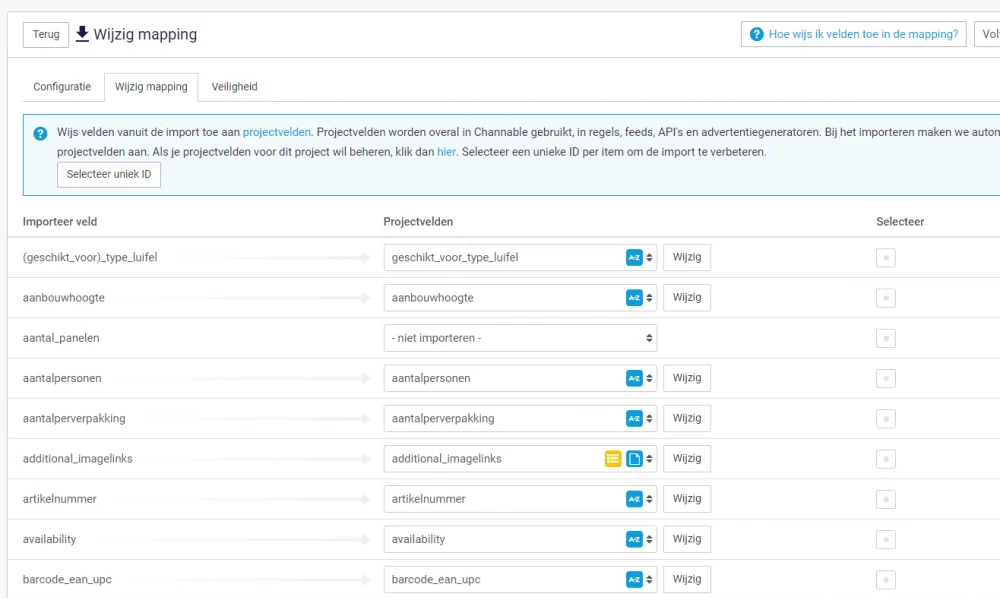This screenshot has width=1000, height=600.
Task: Click the A-Z type icon in availability row
Action: click(634, 539)
